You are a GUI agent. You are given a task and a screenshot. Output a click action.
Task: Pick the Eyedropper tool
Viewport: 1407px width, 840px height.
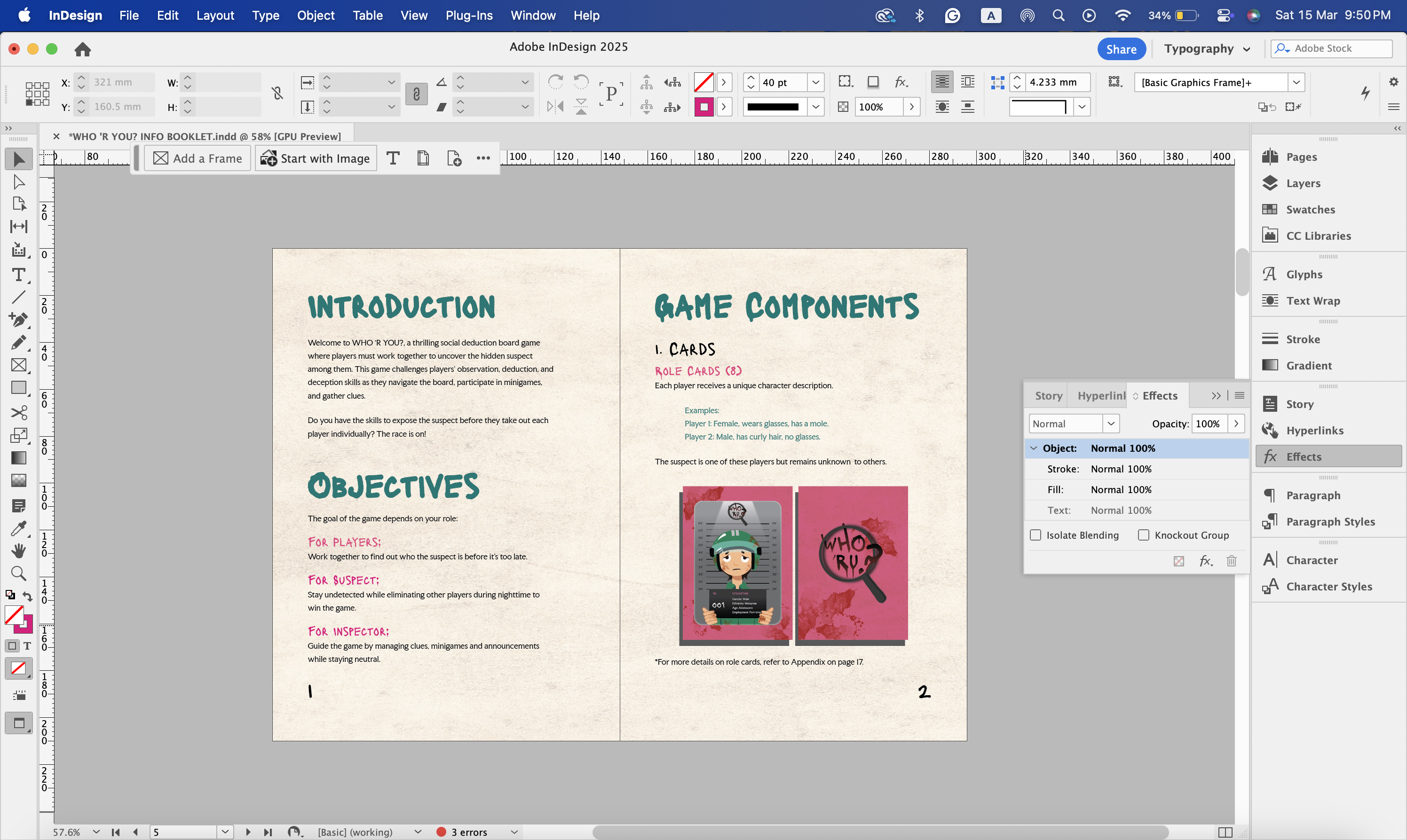coord(18,529)
